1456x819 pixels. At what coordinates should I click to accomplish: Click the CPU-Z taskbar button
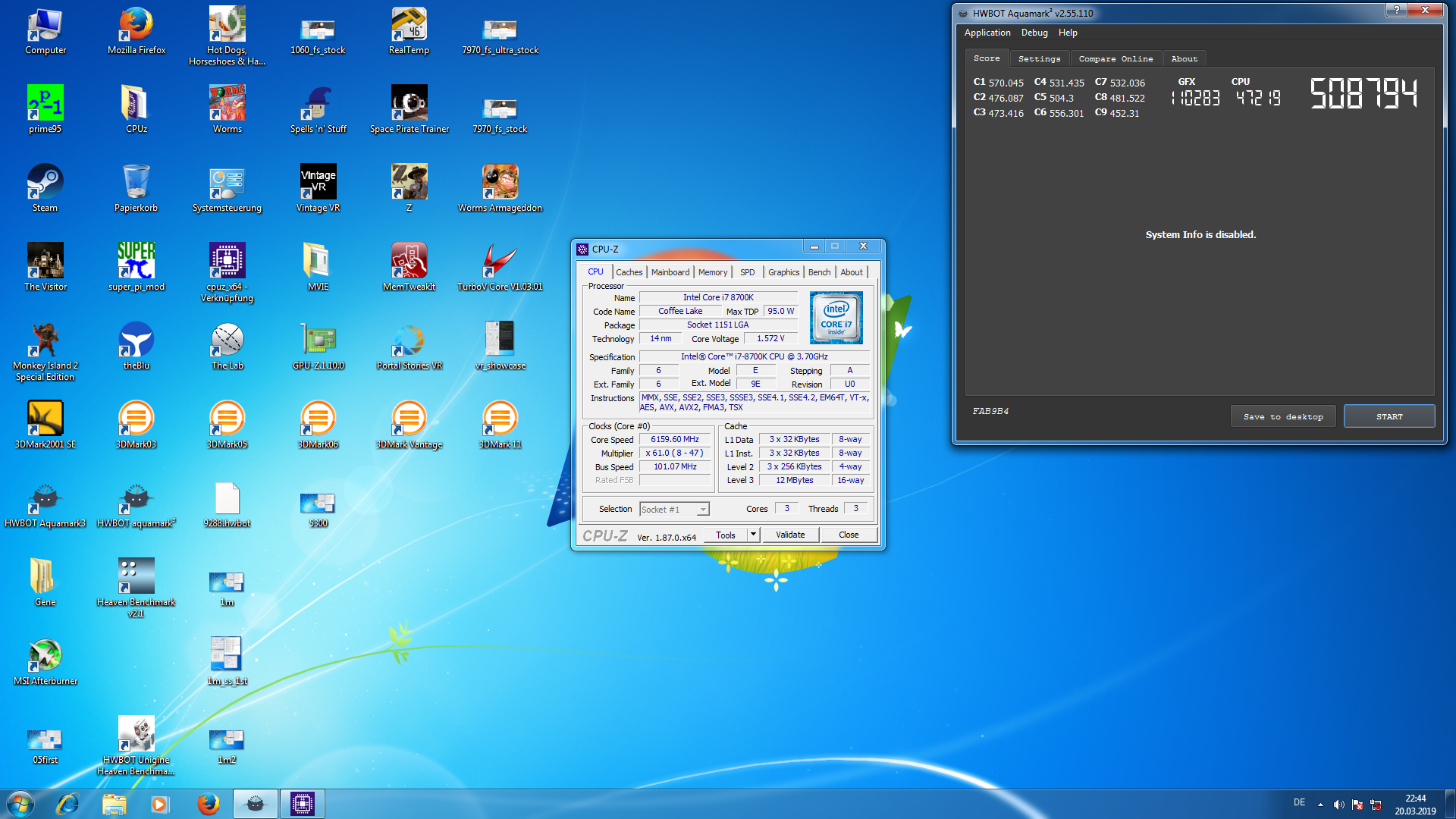302,804
